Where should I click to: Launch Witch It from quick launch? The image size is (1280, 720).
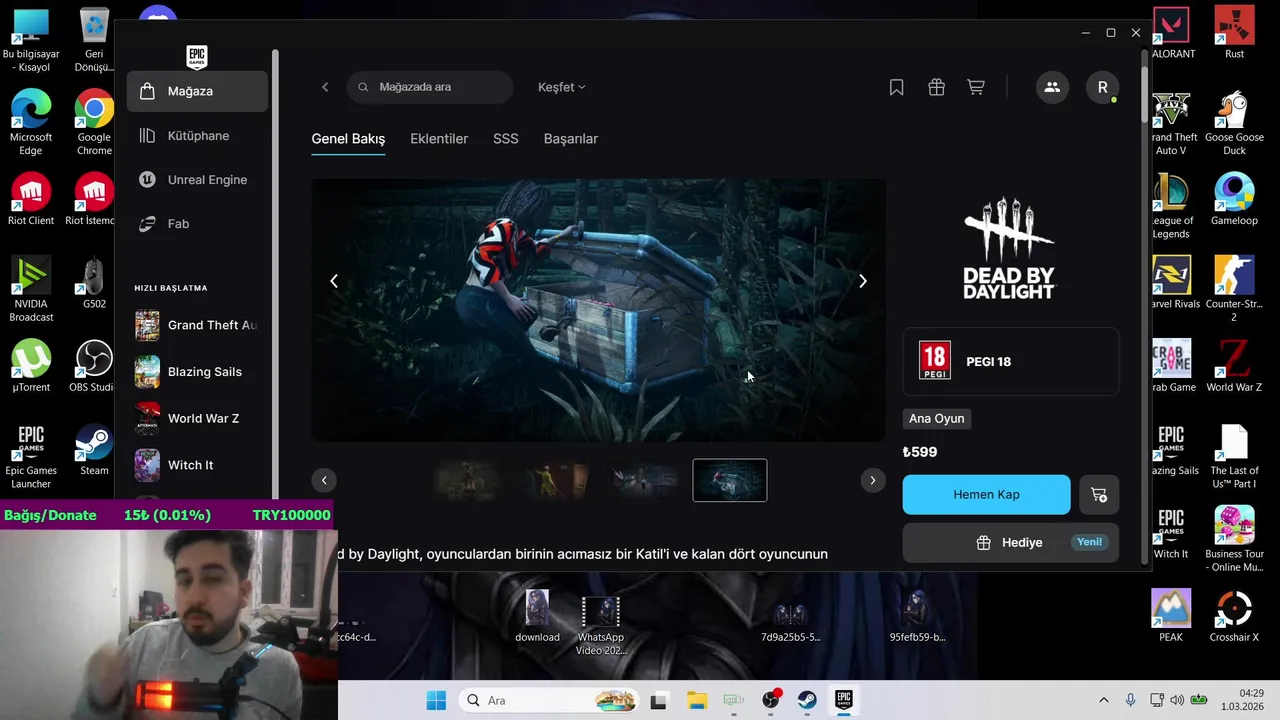click(x=197, y=465)
